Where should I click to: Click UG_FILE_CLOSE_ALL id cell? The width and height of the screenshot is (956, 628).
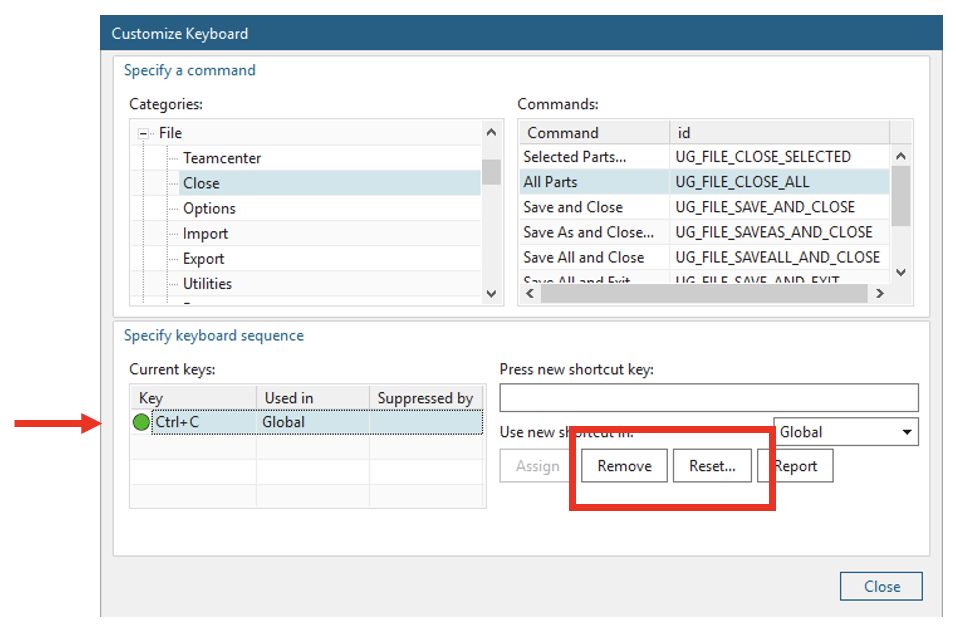click(780, 182)
